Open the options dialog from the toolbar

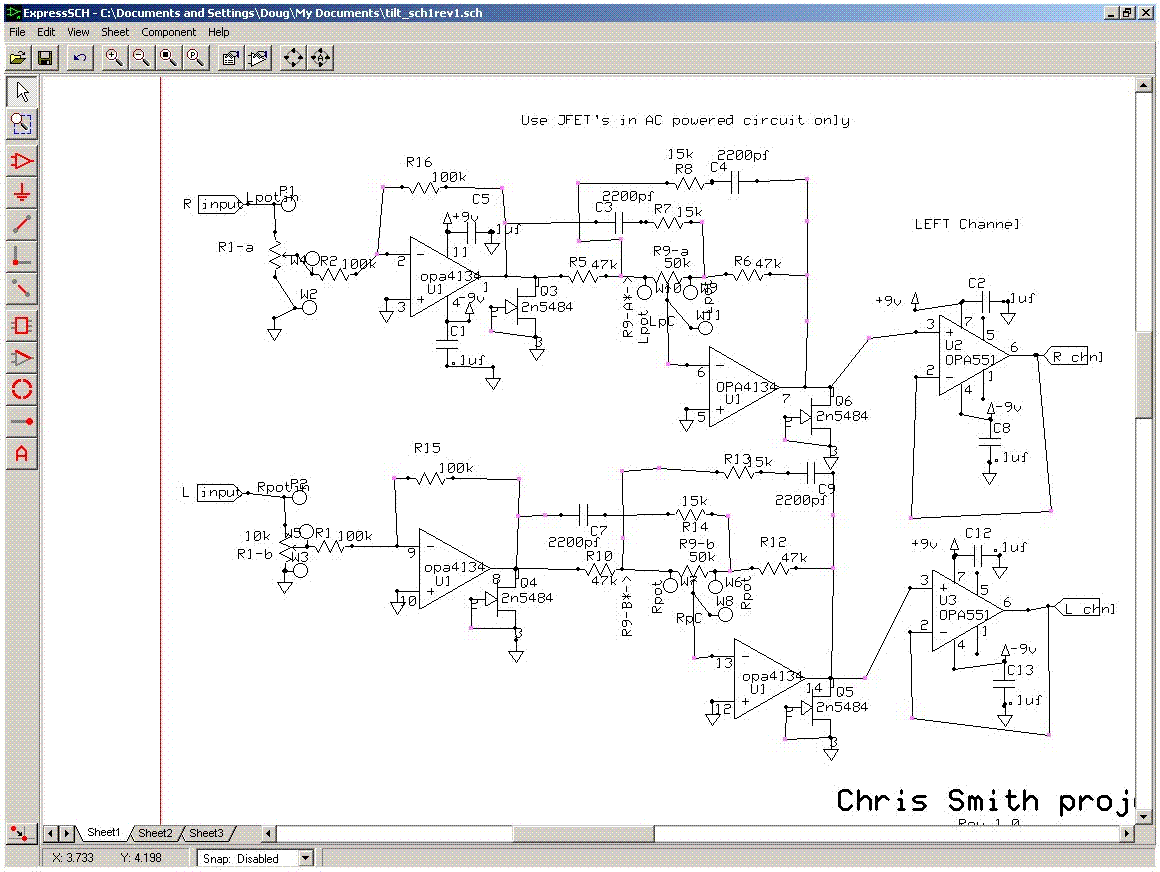point(231,58)
